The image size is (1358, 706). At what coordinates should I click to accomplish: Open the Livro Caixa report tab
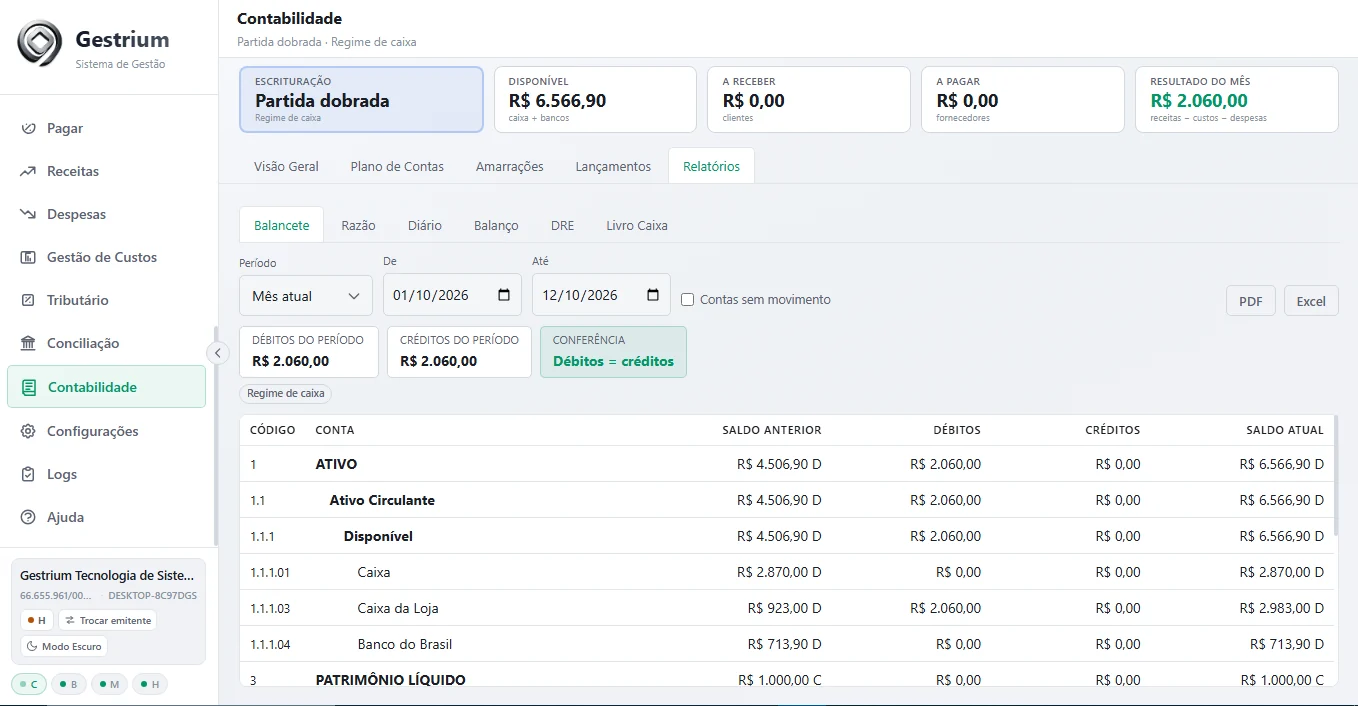tap(637, 225)
